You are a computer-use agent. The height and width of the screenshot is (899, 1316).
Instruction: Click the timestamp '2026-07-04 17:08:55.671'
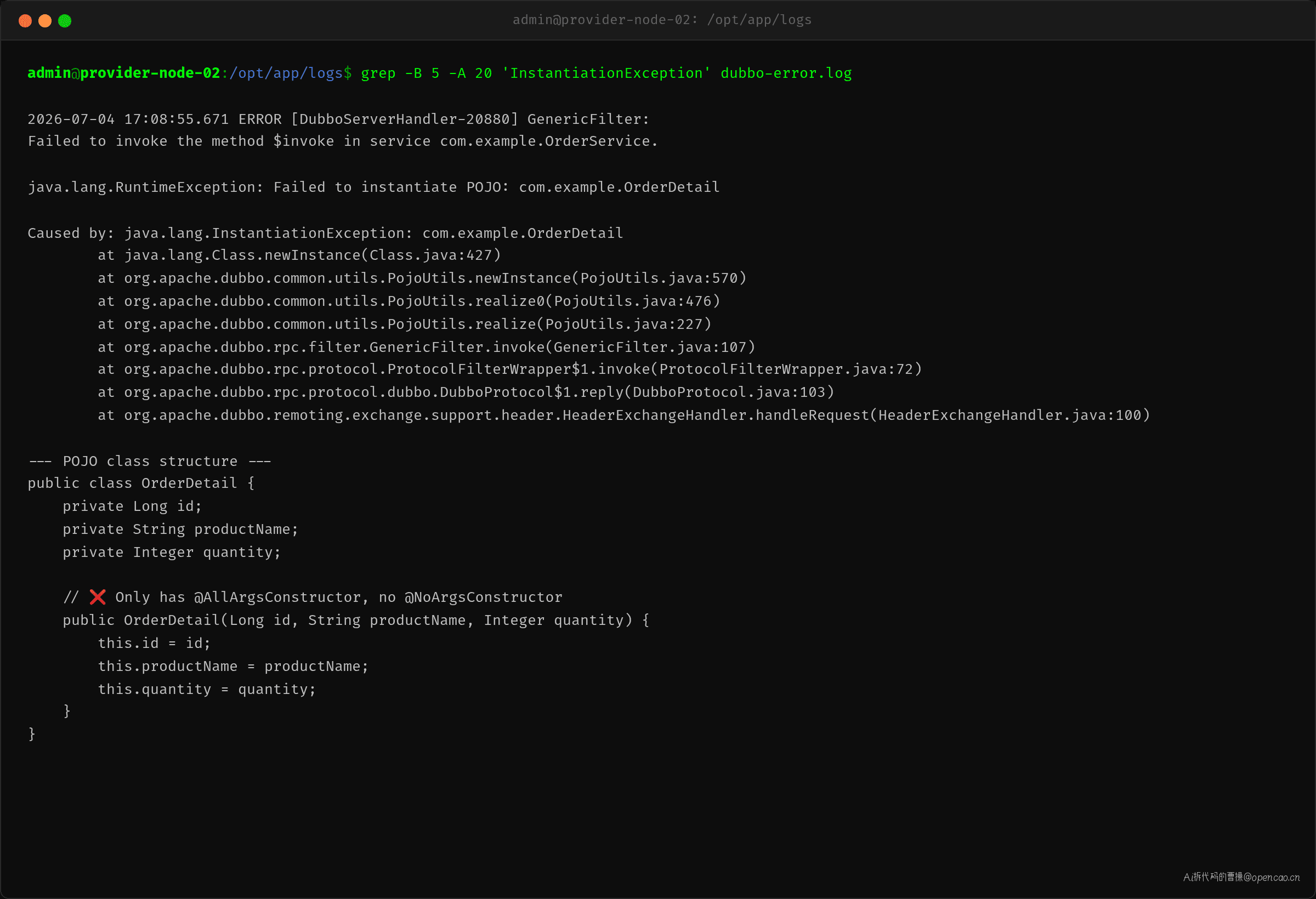128,120
